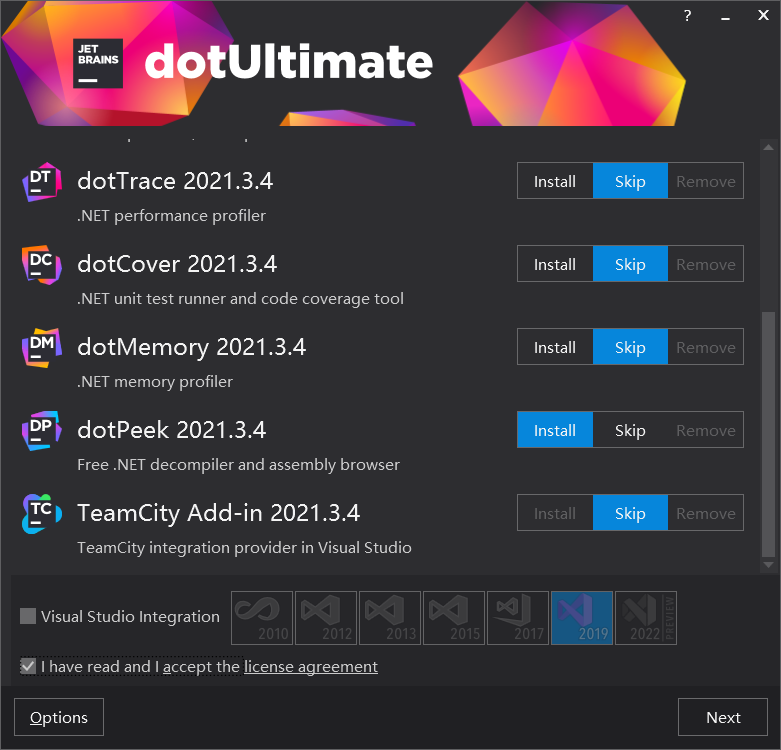Viewport: 781px width, 750px height.
Task: Set dotMemory to Skip
Action: 630,347
